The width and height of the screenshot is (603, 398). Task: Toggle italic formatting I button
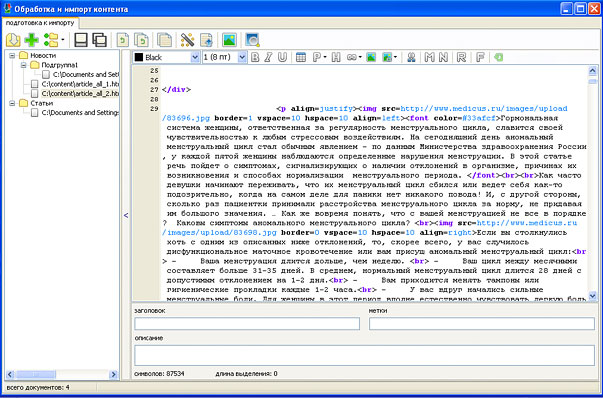(x=268, y=57)
